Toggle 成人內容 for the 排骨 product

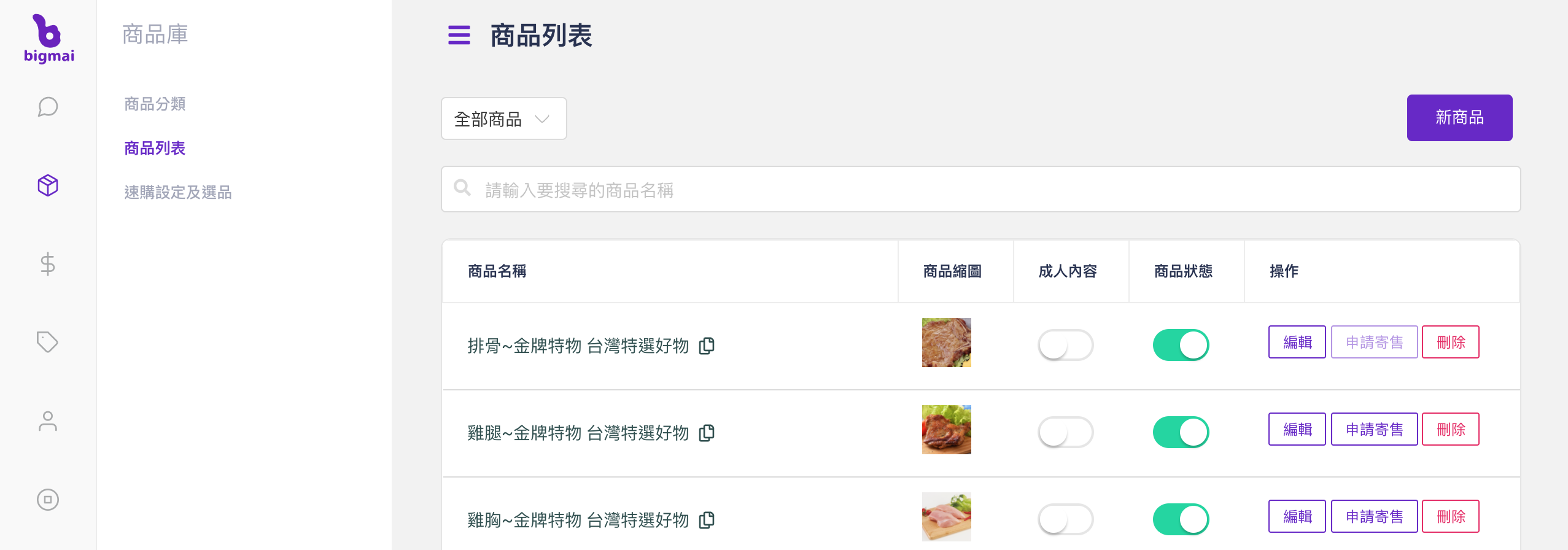[1065, 345]
